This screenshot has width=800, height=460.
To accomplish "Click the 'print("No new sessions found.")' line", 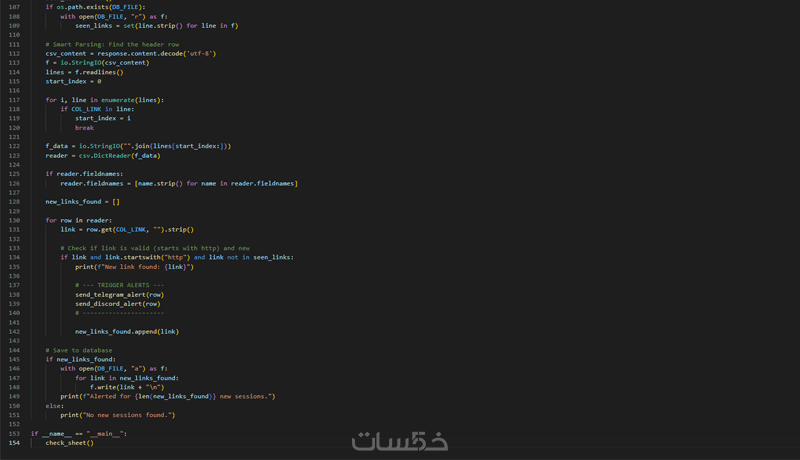I will (x=118, y=415).
